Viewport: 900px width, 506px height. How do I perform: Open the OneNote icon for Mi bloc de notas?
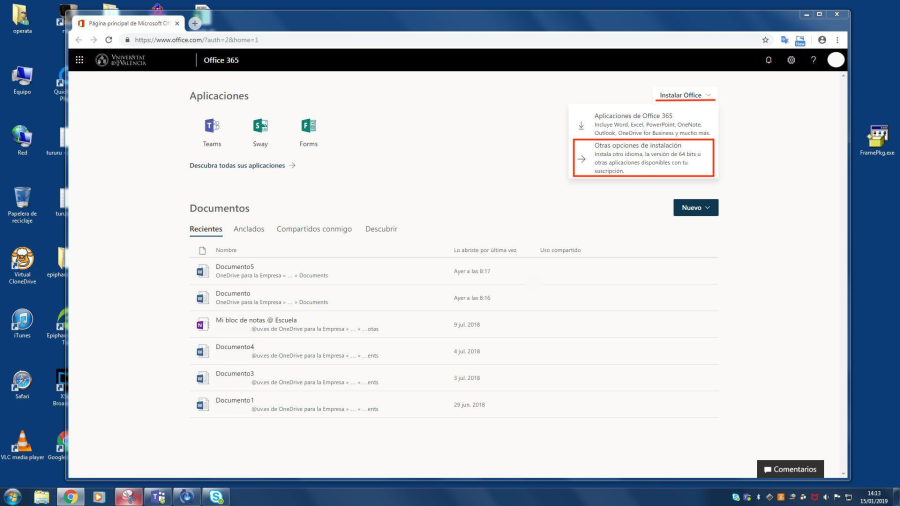point(202,324)
